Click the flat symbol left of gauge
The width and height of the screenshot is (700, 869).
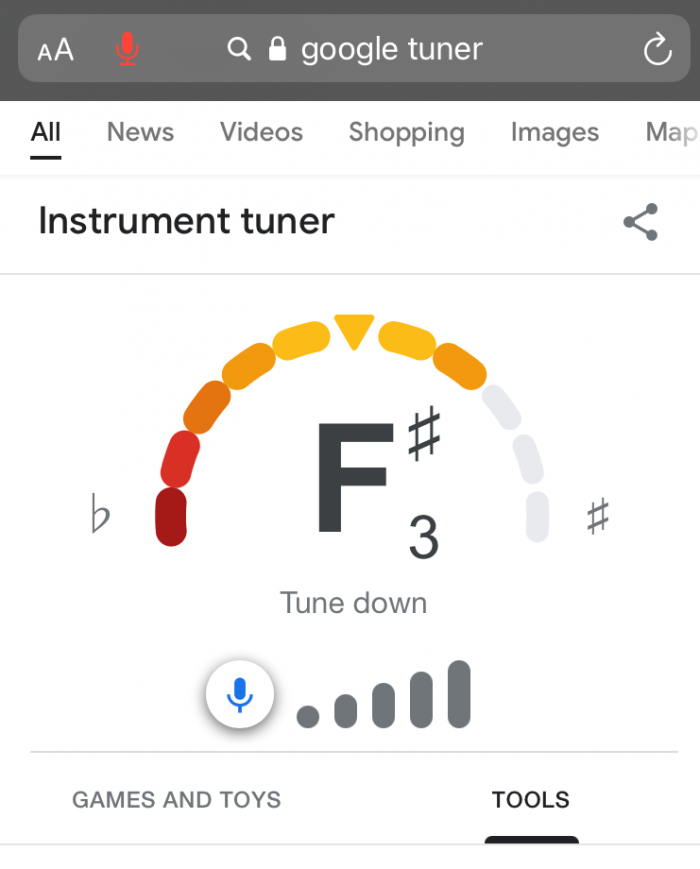tap(99, 516)
